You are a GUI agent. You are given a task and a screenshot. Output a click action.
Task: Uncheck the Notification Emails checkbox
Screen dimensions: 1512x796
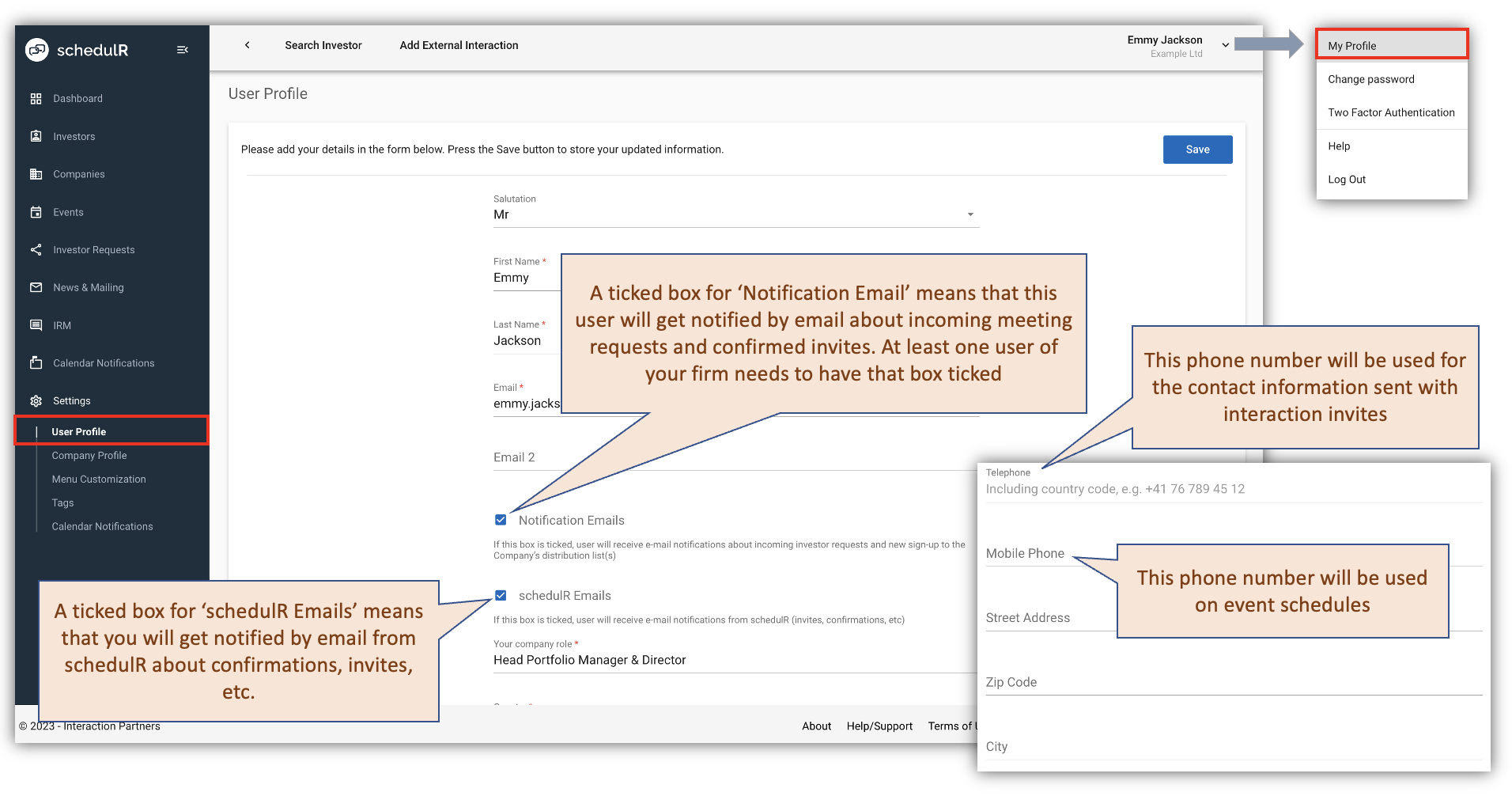click(x=501, y=520)
